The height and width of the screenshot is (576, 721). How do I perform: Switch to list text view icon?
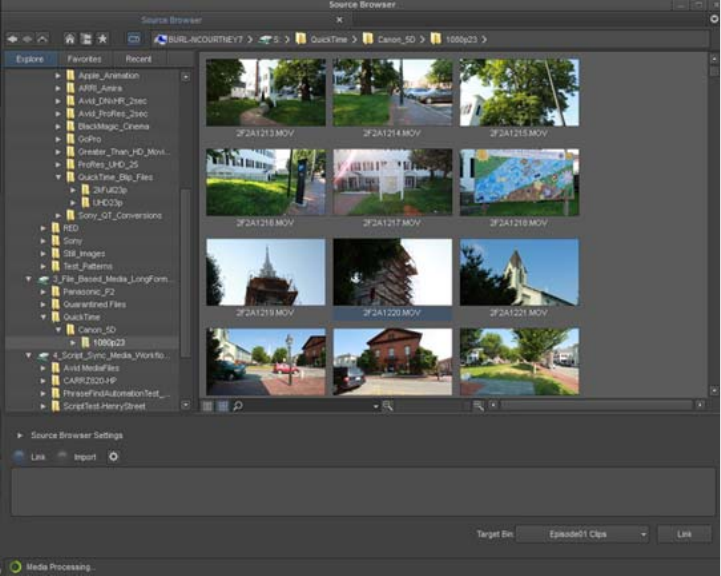coord(208,406)
